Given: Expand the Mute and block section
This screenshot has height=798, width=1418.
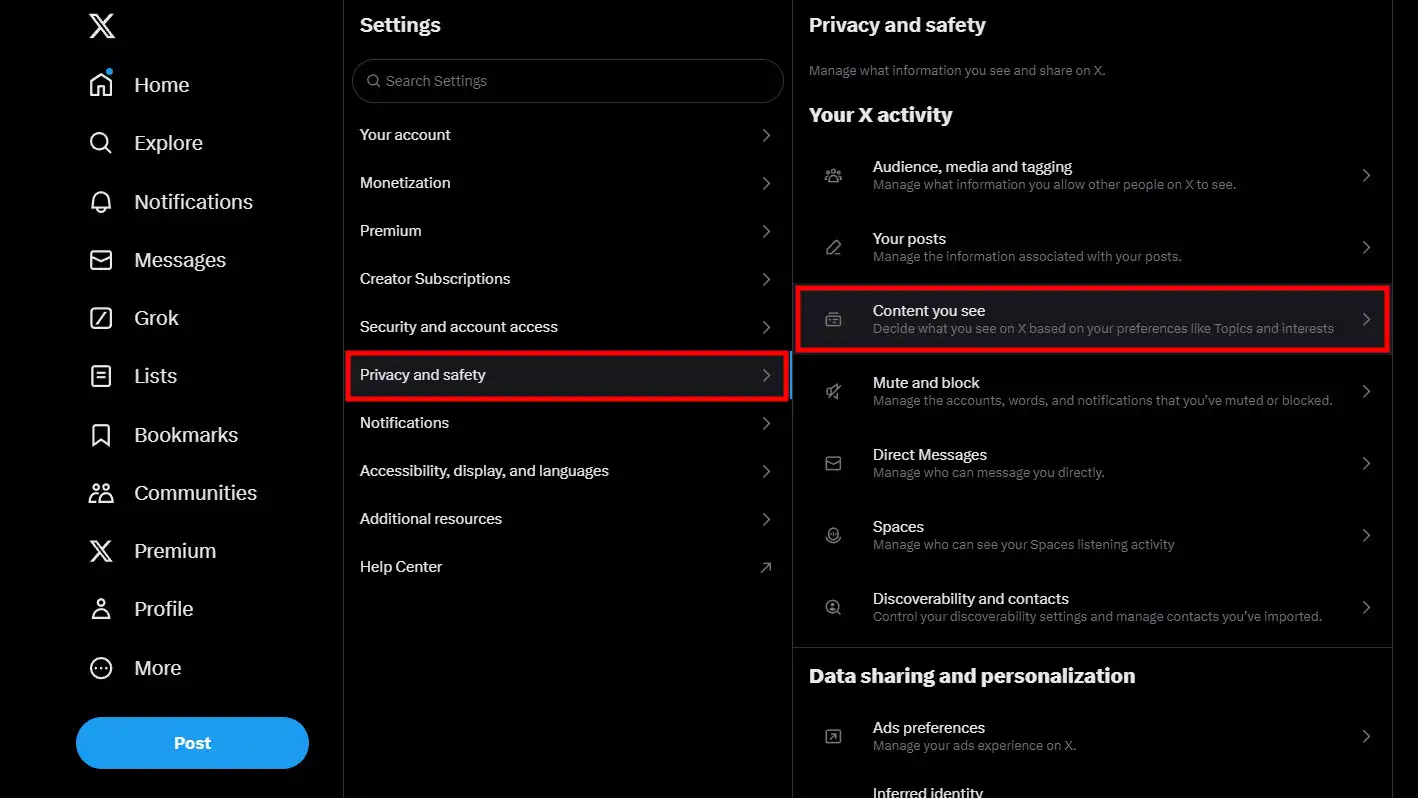Looking at the screenshot, I should 1093,390.
